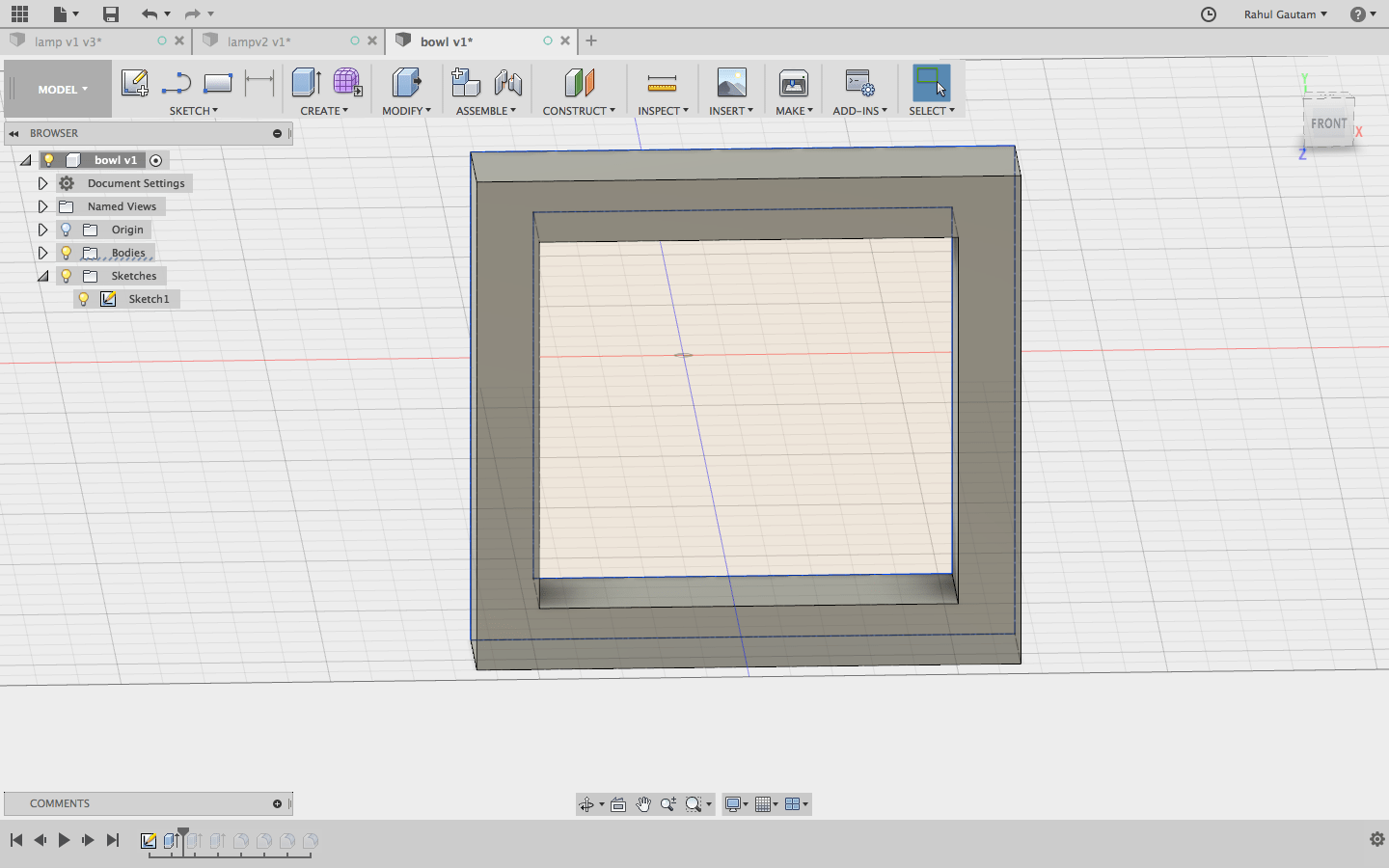
Task: Select the Create Form tool
Action: [x=347, y=83]
